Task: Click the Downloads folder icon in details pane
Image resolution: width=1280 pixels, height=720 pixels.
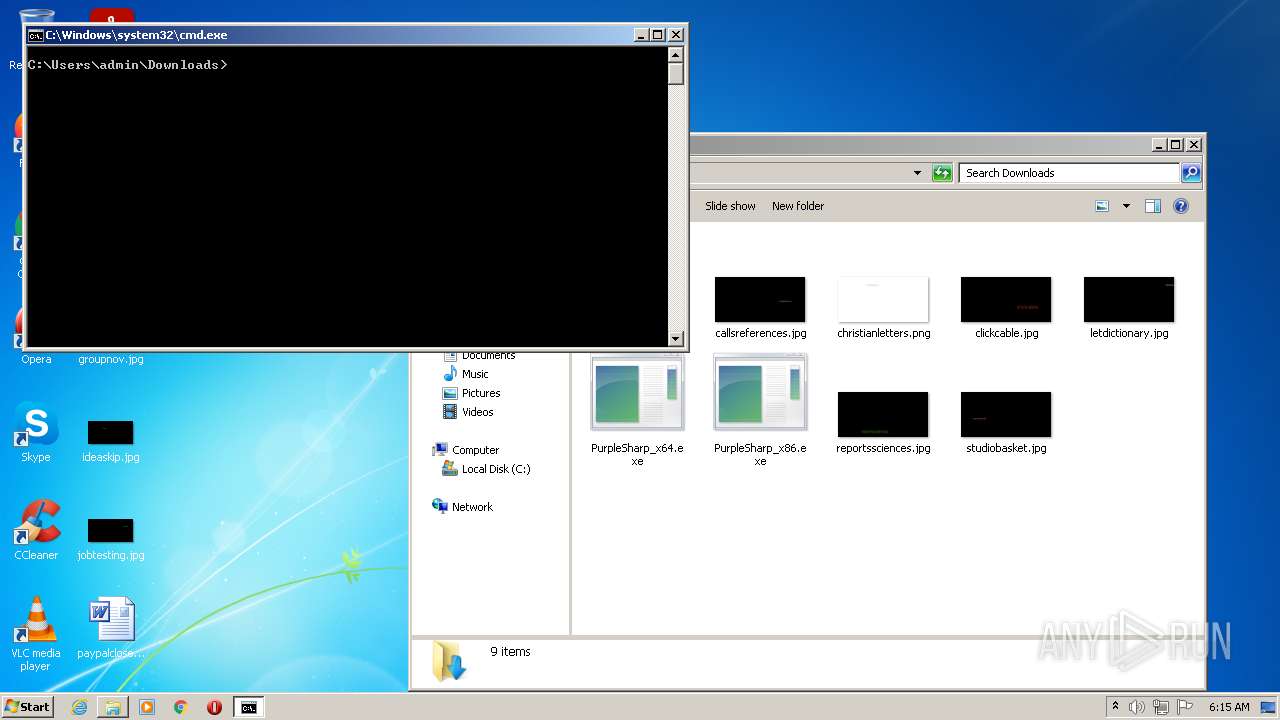Action: (449, 662)
